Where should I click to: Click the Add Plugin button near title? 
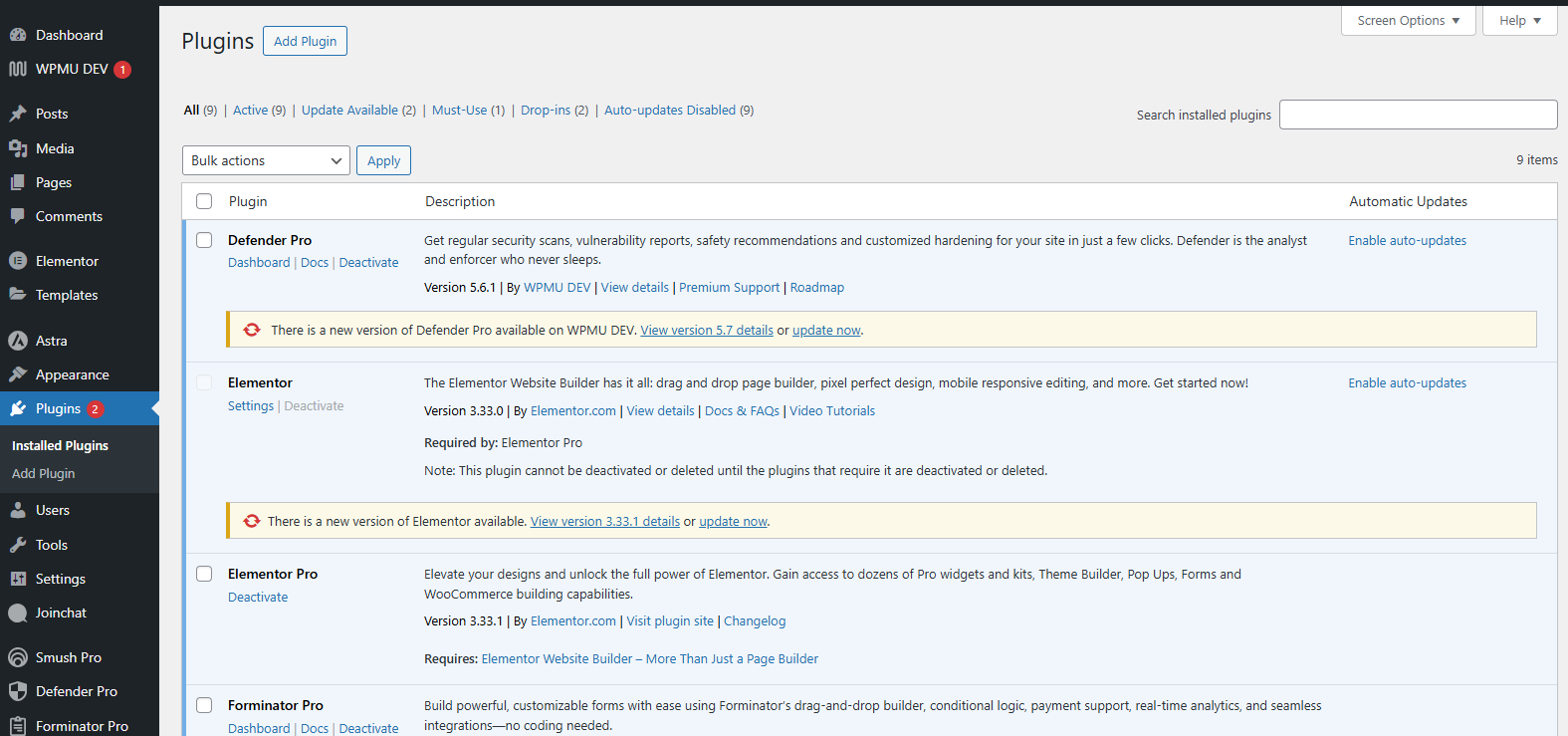[x=305, y=41]
